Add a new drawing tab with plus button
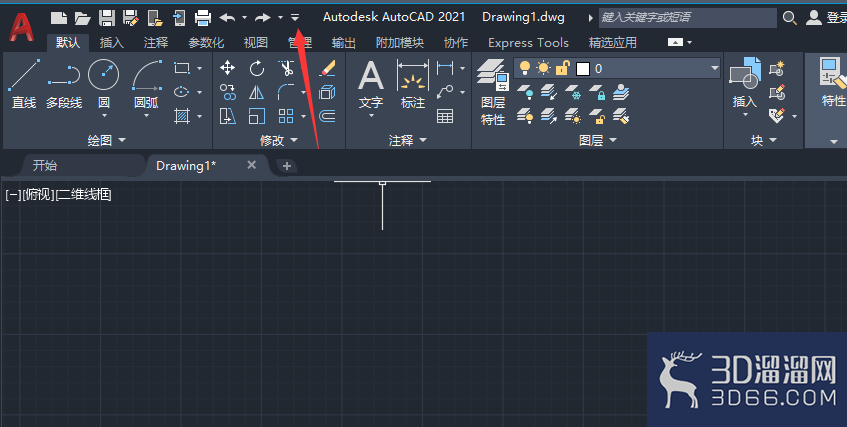847x427 pixels. 287,166
